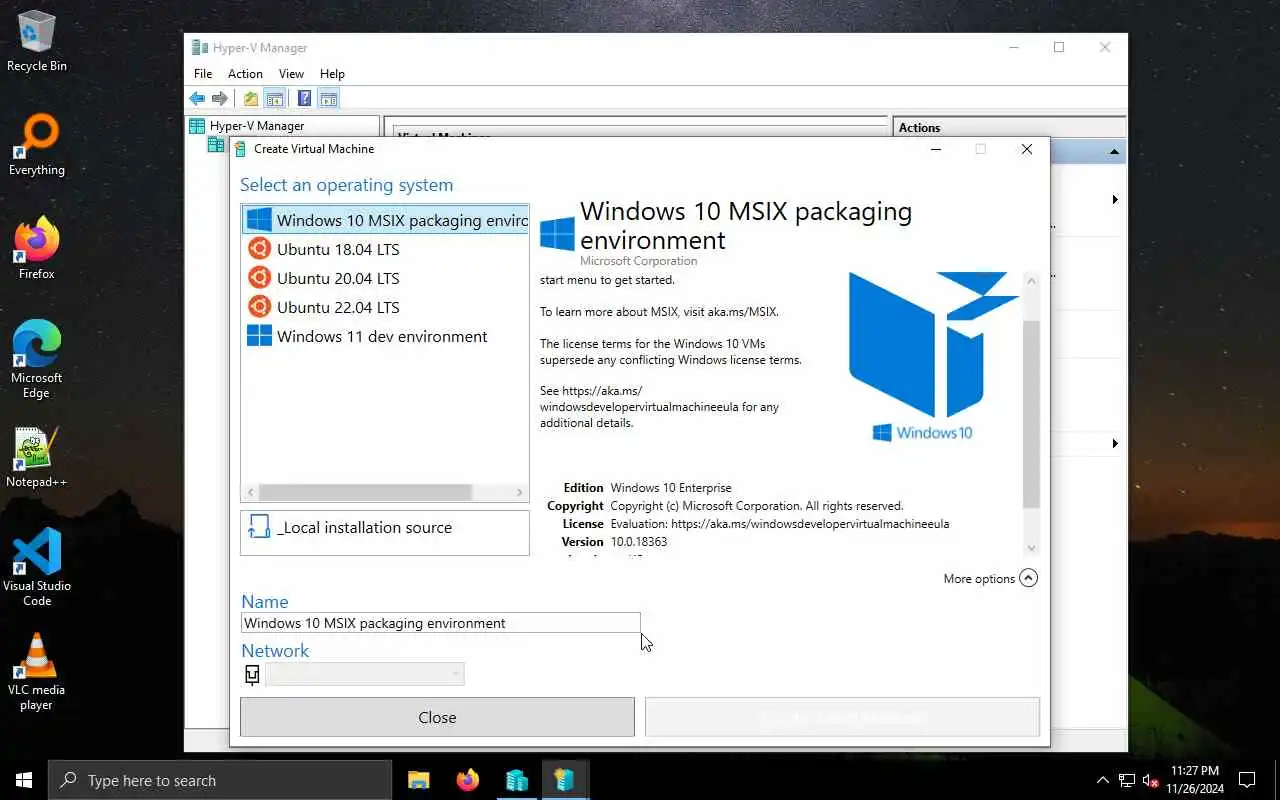Click the Ubuntu 22.04 logo icon
The height and width of the screenshot is (800, 1280).
coord(259,307)
